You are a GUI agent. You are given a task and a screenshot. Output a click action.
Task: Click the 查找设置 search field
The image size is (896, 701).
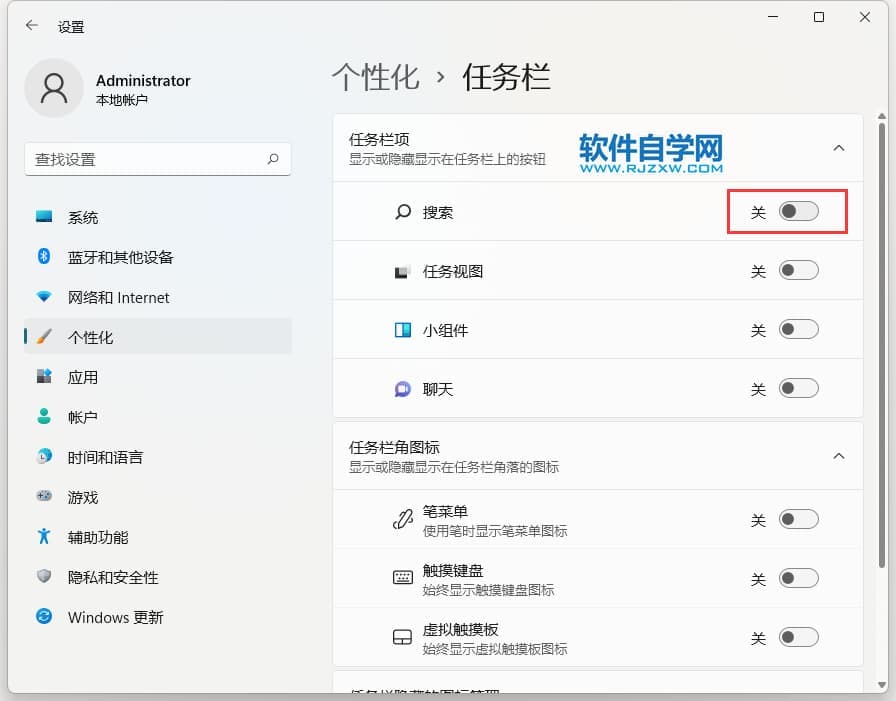tap(145, 159)
